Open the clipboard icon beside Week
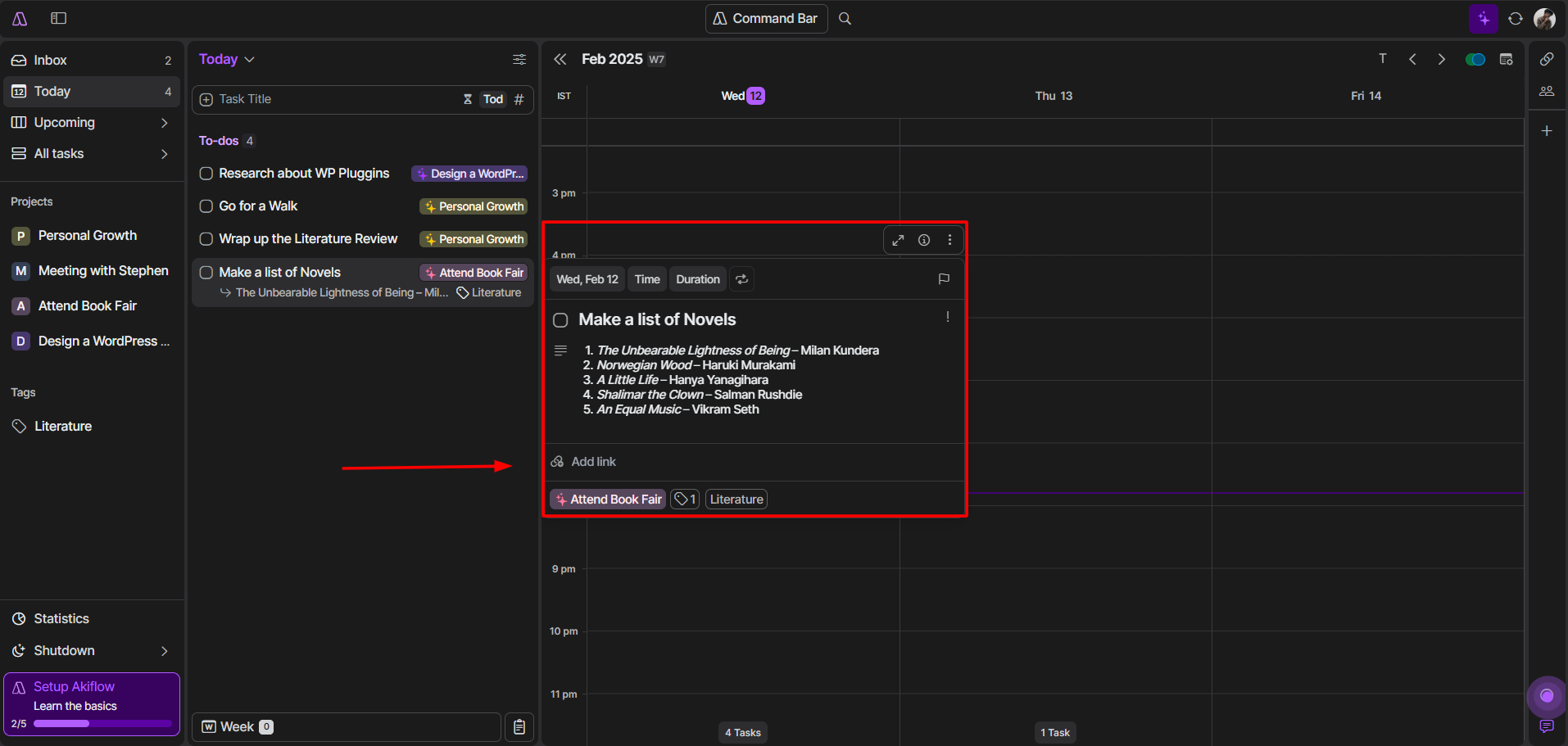This screenshot has width=1568, height=746. [x=519, y=727]
